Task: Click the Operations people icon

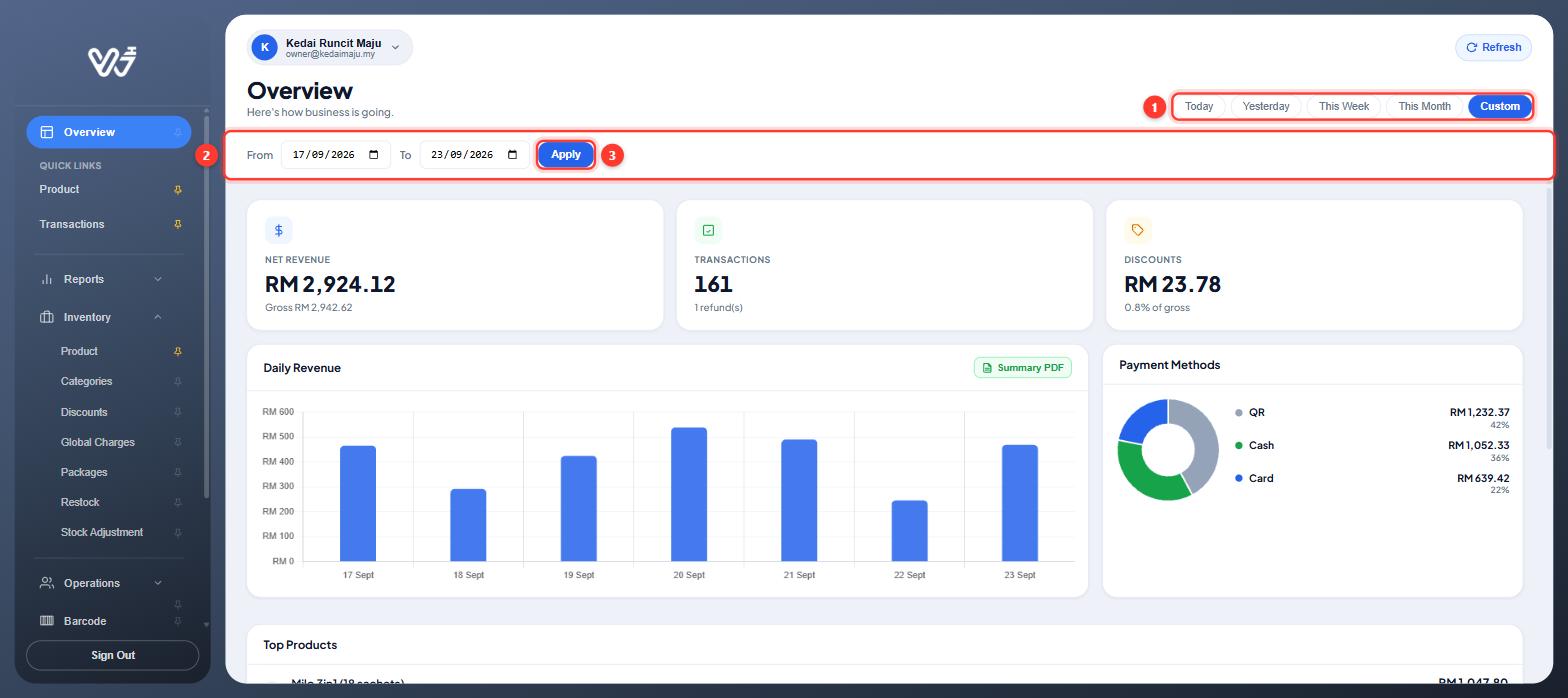Action: (x=47, y=583)
